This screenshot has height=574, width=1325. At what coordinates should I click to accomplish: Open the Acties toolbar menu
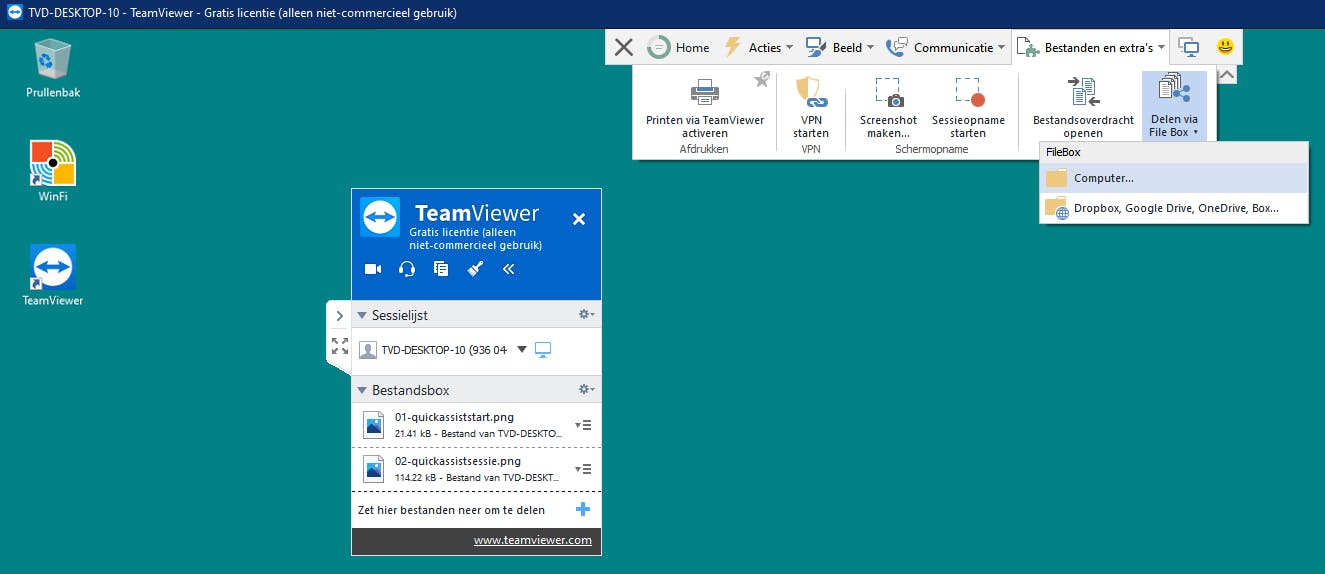coord(757,47)
